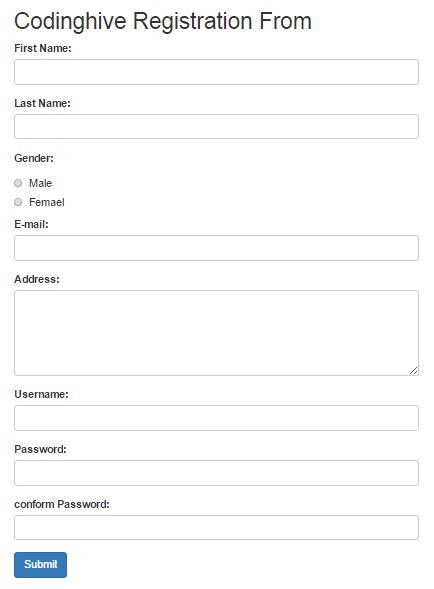434x589 pixels.
Task: Click the Username label
Action: [x=41, y=394]
